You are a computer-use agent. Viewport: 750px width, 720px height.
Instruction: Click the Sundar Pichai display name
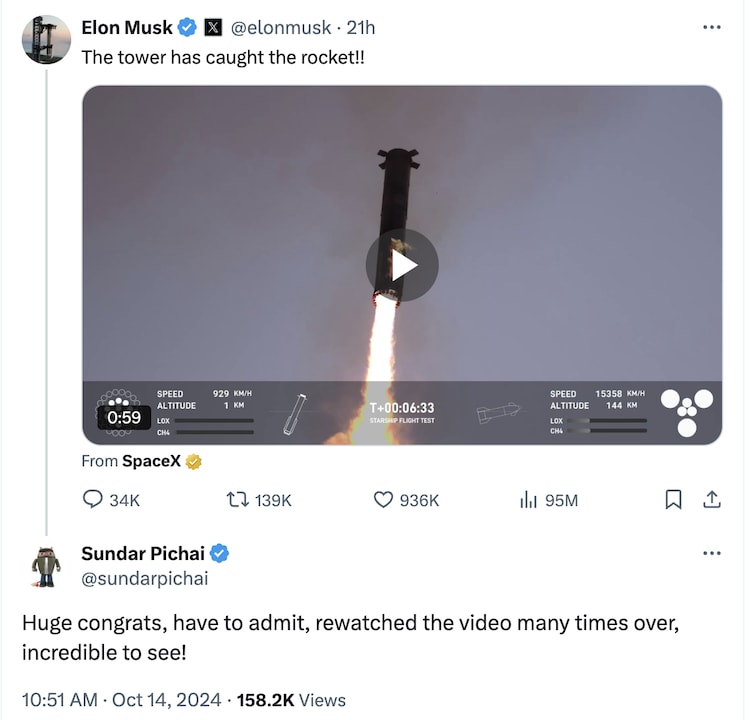143,553
